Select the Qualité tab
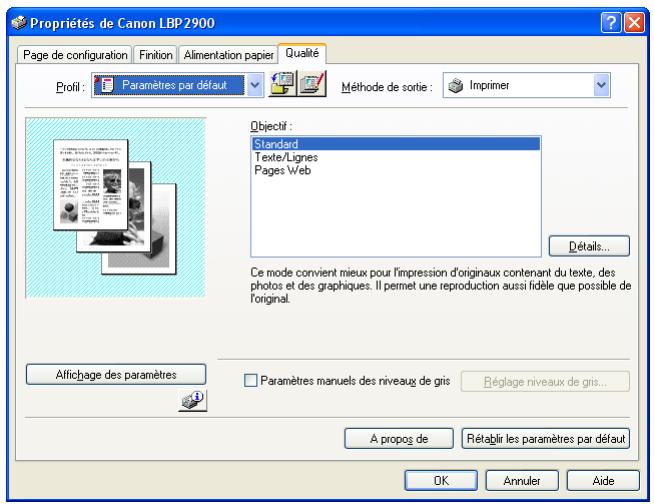Image resolution: width=654 pixels, height=504 pixels. pos(302,53)
